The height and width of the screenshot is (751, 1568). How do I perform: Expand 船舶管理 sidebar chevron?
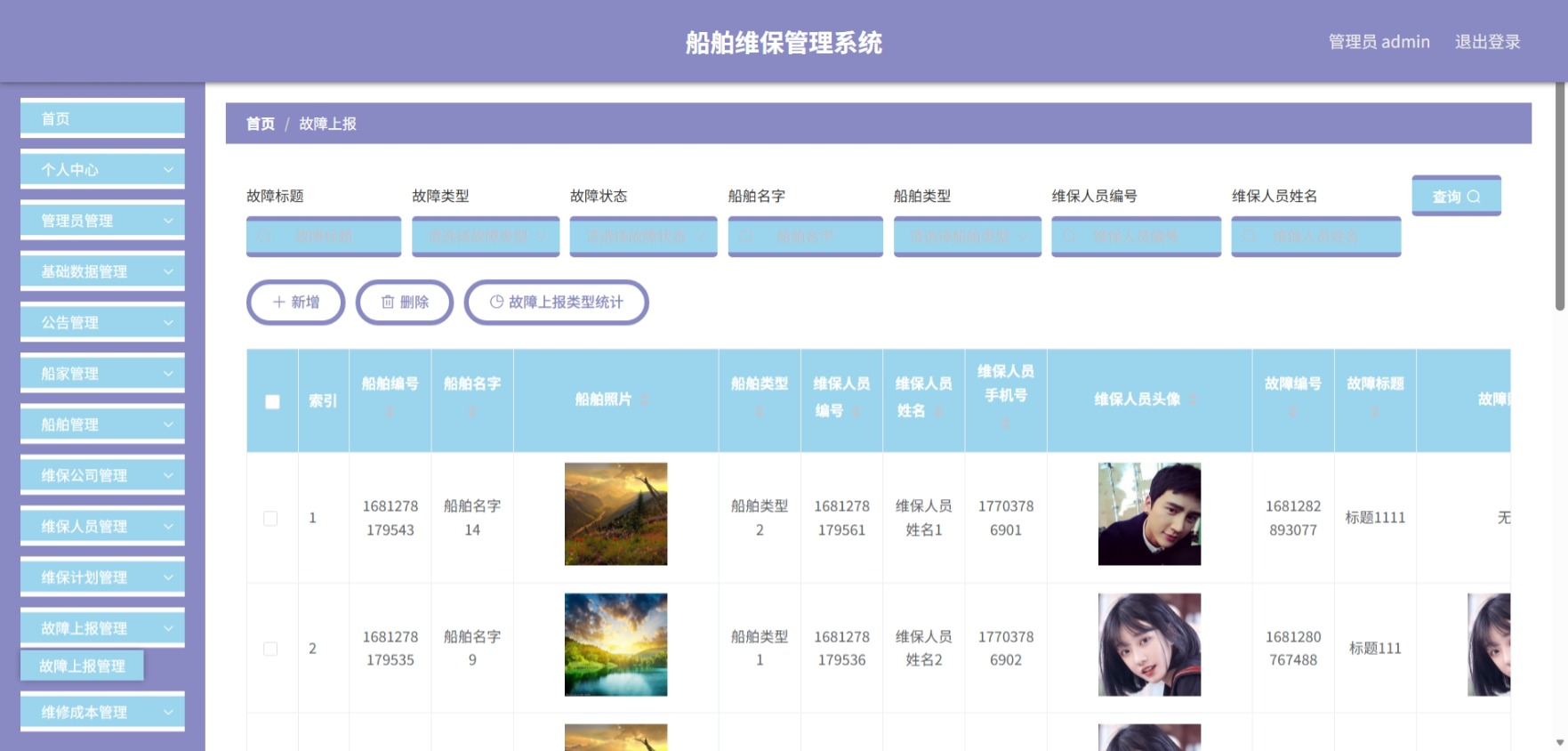click(168, 424)
